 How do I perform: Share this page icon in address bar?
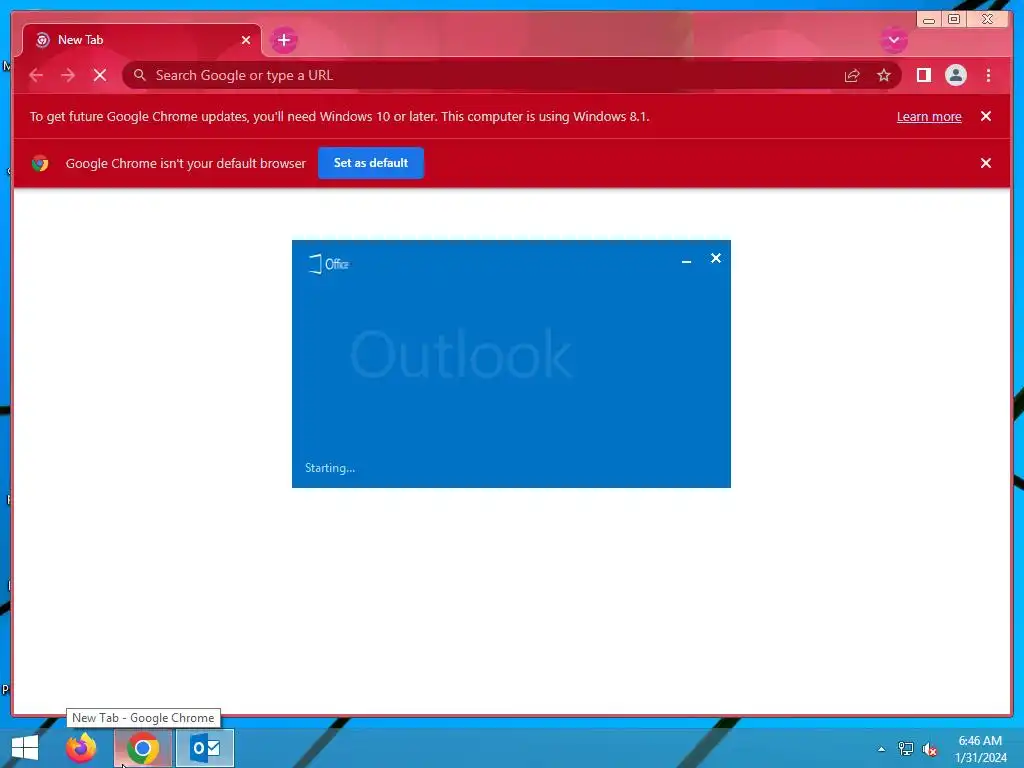coord(852,75)
